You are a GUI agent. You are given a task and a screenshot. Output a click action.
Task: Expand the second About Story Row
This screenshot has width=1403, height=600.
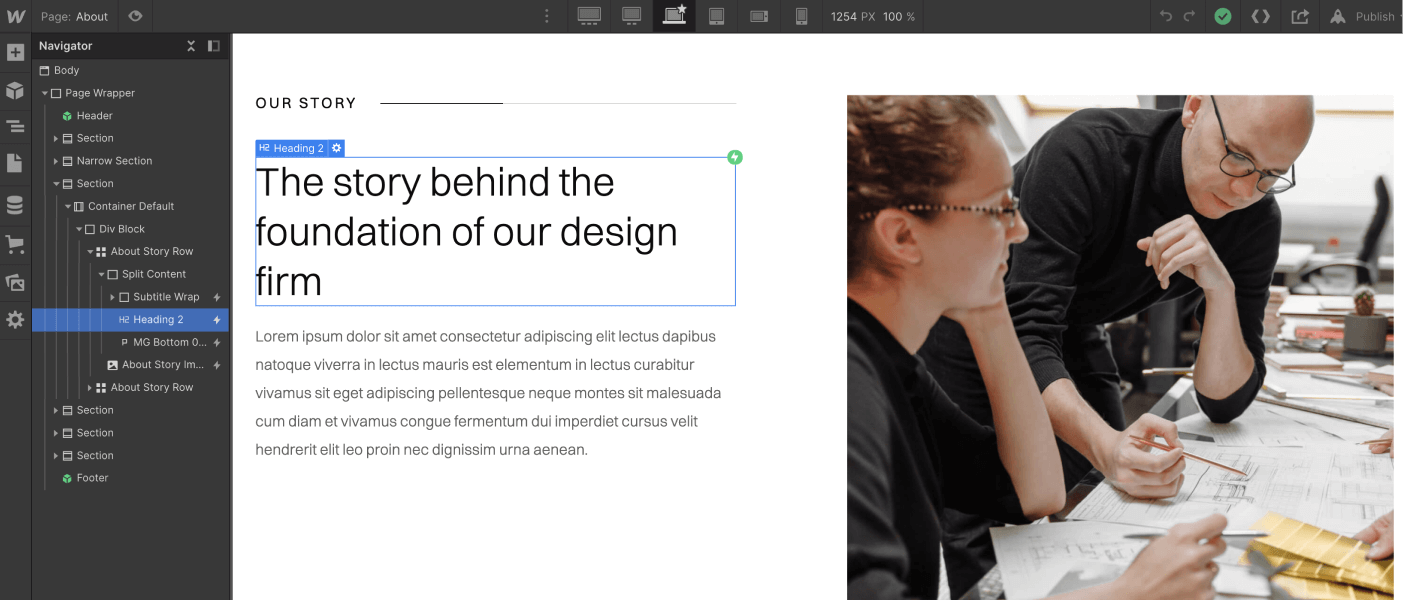click(89, 387)
